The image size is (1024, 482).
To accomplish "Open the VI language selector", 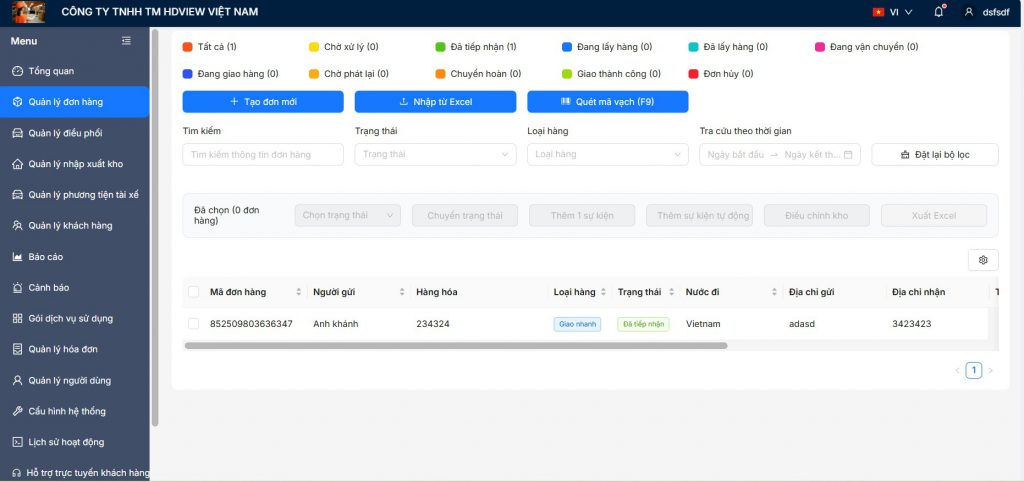I will pyautogui.click(x=892, y=12).
